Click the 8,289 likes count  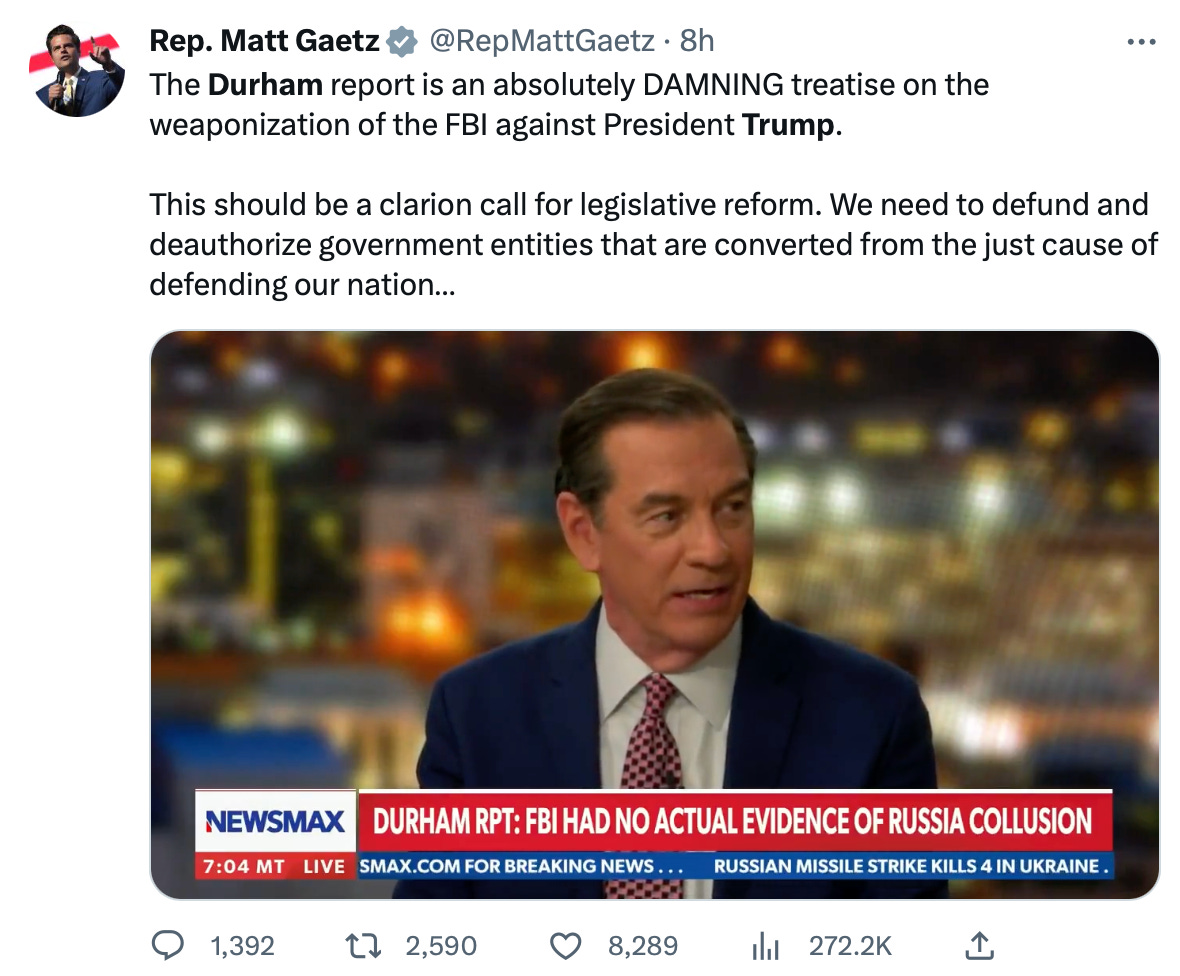[643, 945]
